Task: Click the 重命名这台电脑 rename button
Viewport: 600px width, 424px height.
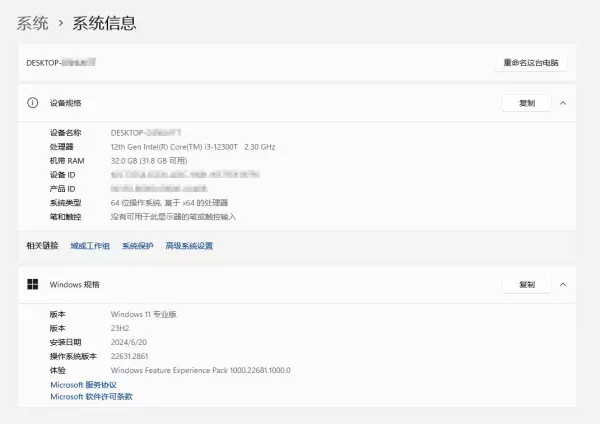Action: [x=531, y=63]
